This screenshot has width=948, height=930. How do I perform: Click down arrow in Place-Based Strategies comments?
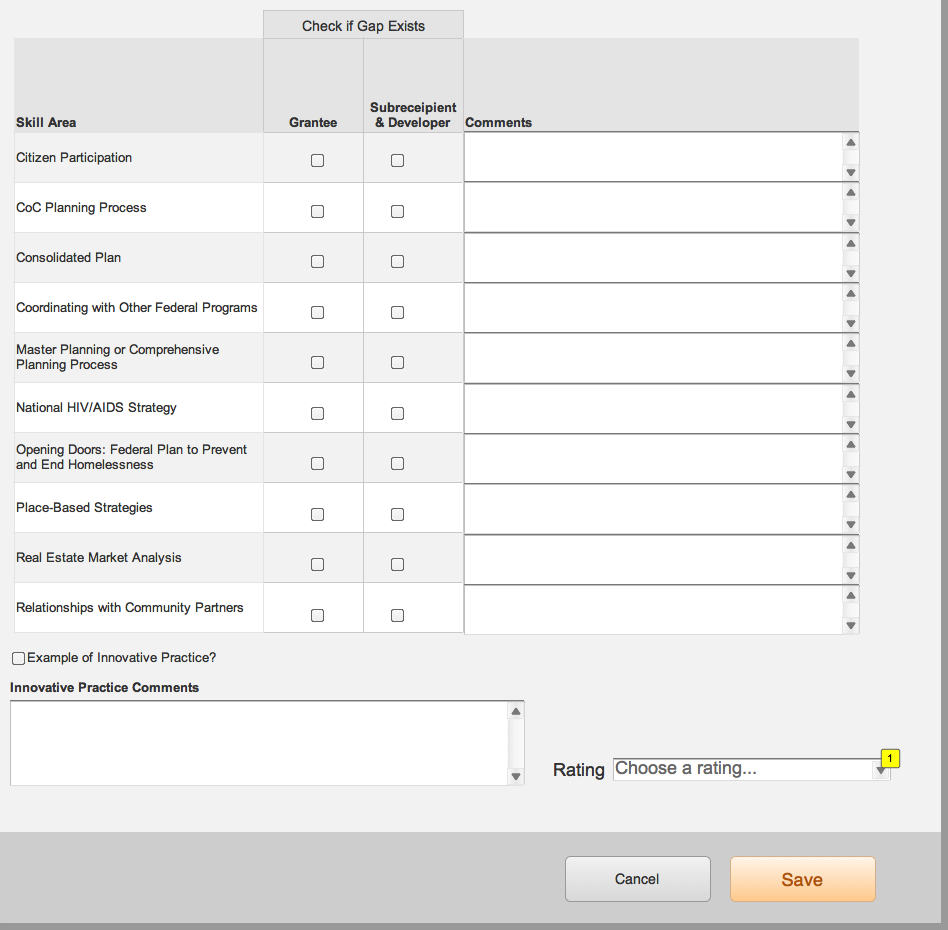coord(851,525)
